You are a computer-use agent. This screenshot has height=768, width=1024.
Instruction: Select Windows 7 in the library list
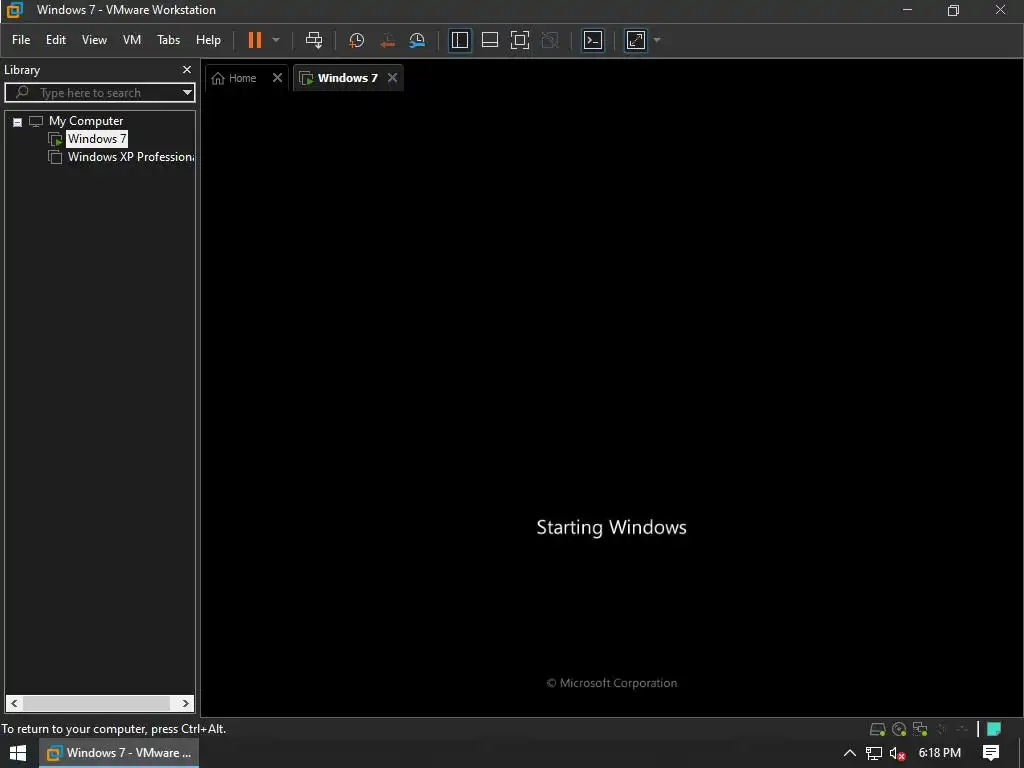coord(97,138)
